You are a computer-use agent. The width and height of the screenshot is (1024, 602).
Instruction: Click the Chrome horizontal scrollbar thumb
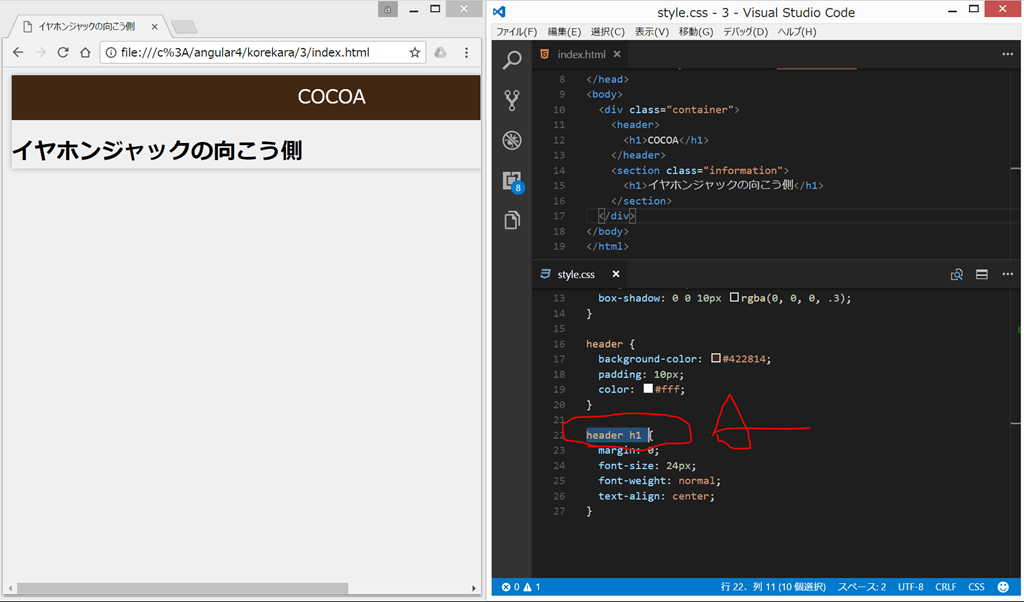182,588
